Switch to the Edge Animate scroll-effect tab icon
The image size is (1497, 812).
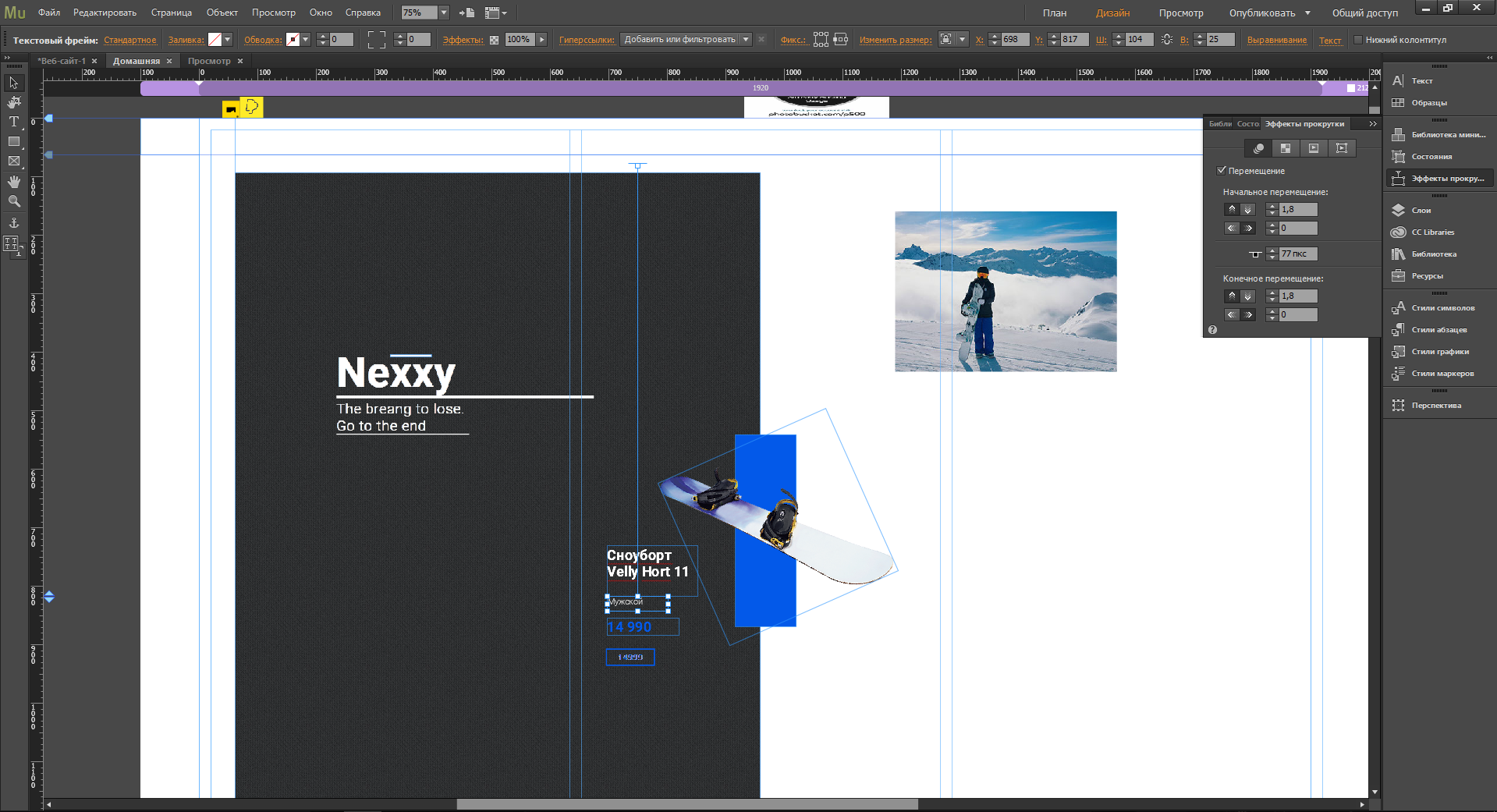click(1342, 148)
